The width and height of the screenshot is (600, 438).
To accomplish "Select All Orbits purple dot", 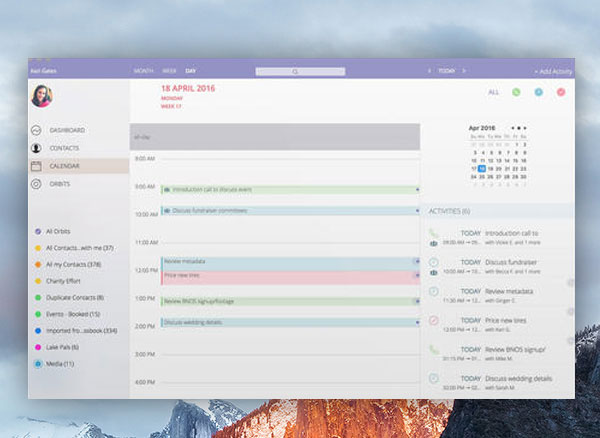I will tap(38, 231).
